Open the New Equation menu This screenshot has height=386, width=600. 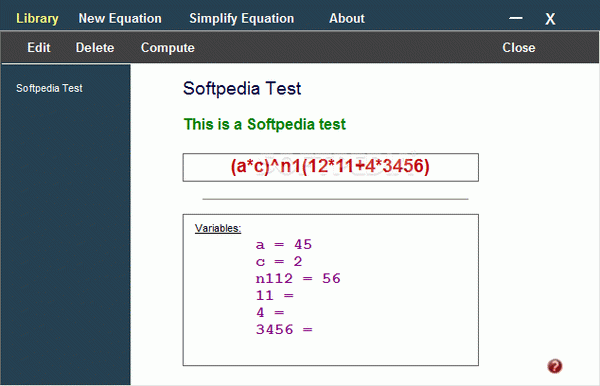point(120,18)
